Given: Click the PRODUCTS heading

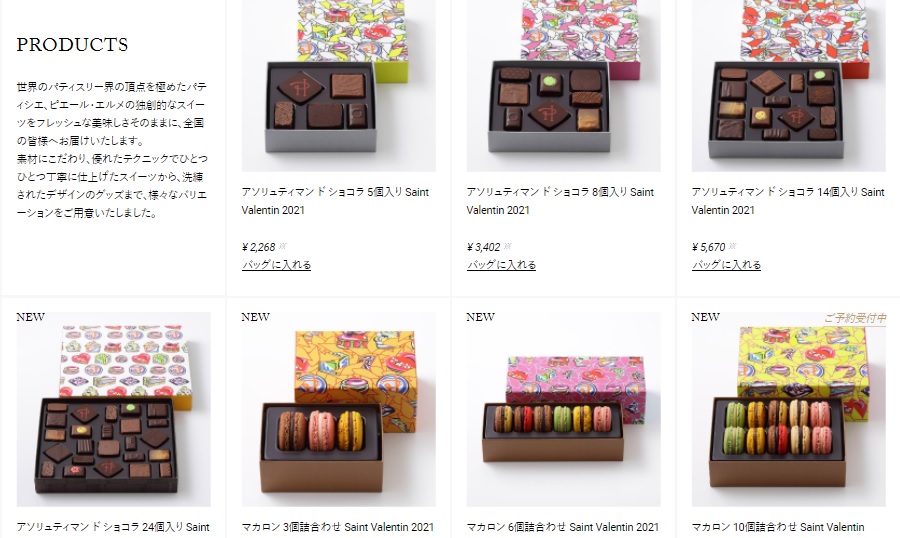Looking at the screenshot, I should click(72, 45).
